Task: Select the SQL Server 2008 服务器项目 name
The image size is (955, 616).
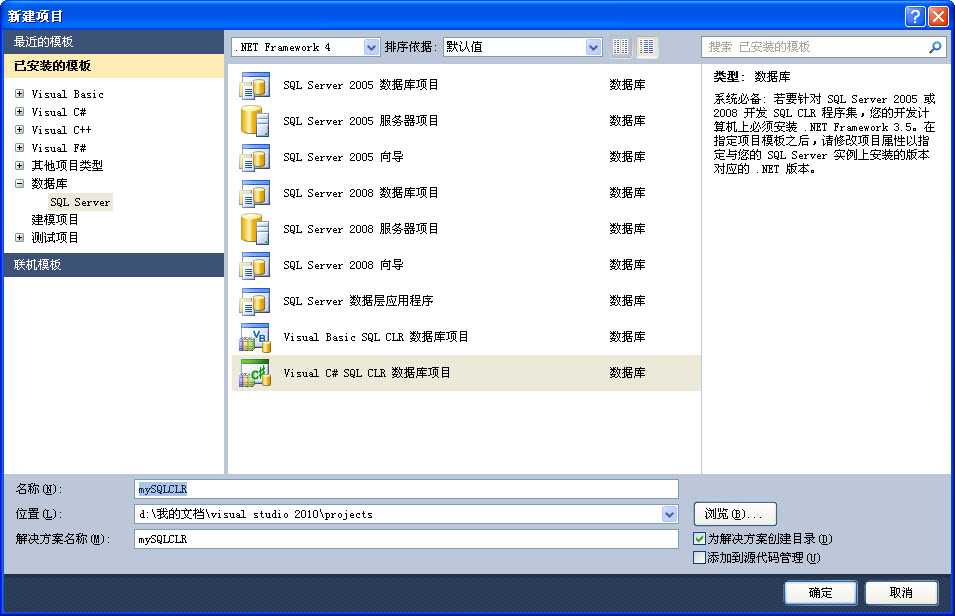Action: point(361,228)
